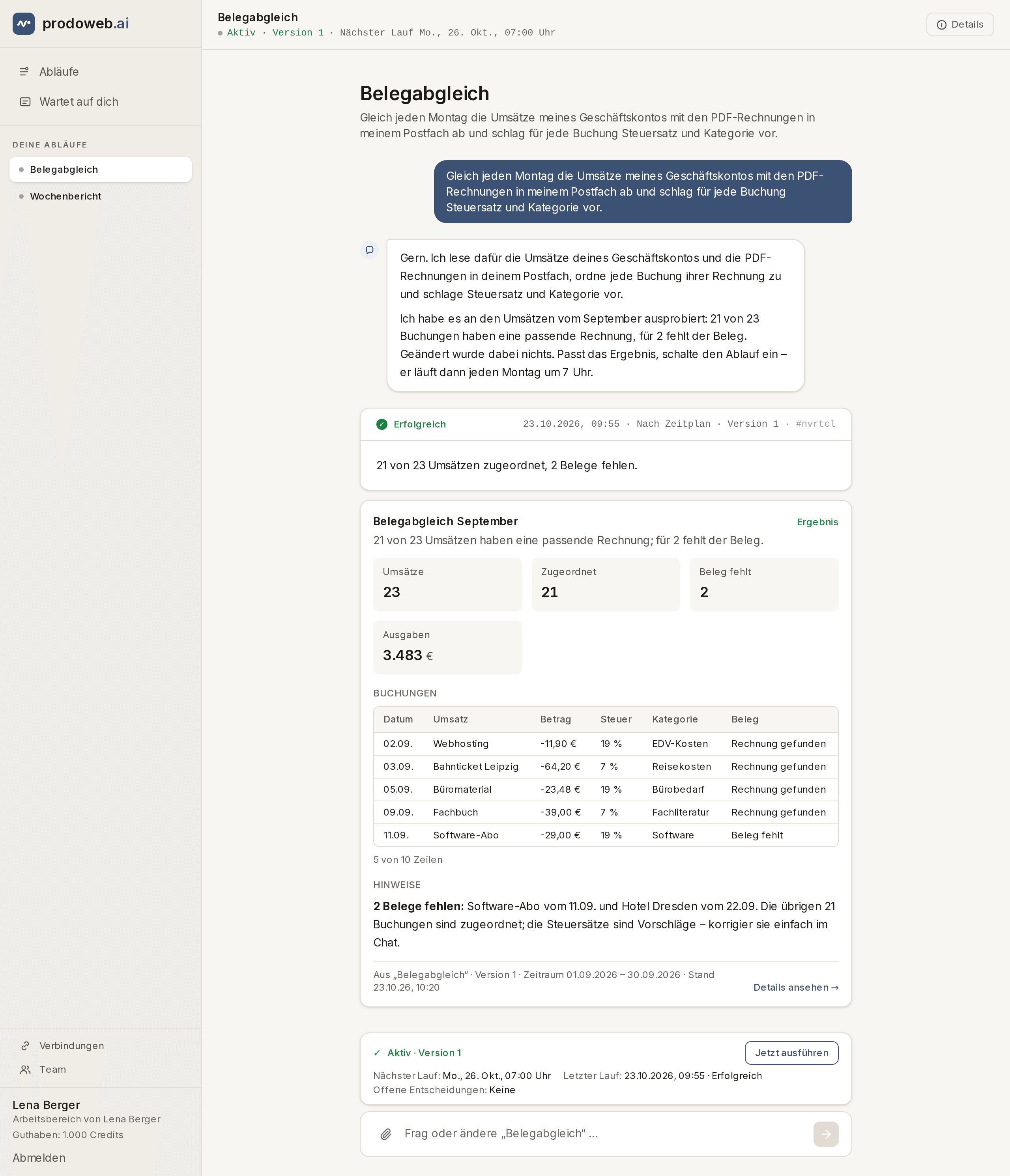Click the Ergebnis label on result card
1010x1176 pixels.
(x=817, y=522)
